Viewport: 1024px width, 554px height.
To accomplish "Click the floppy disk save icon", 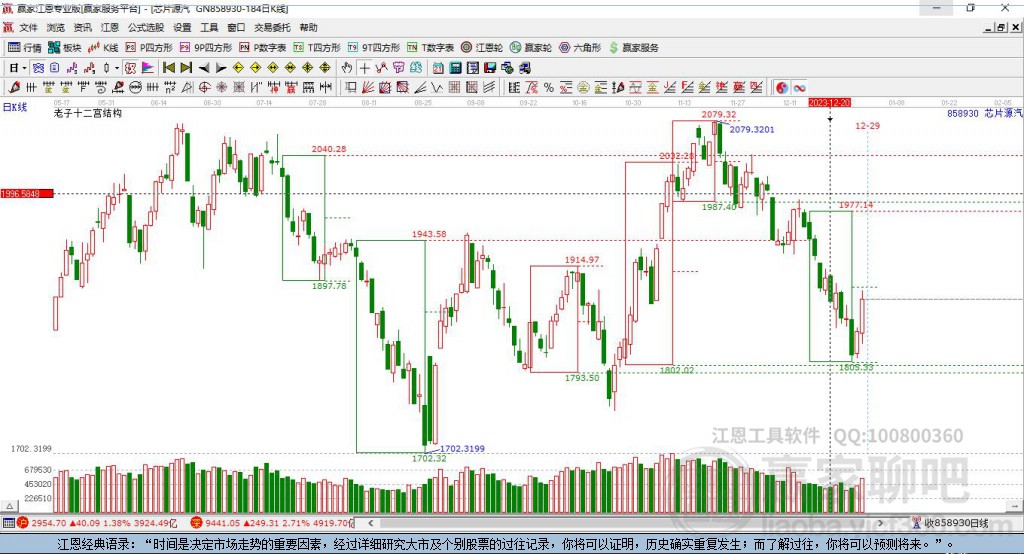I will coord(490,67).
